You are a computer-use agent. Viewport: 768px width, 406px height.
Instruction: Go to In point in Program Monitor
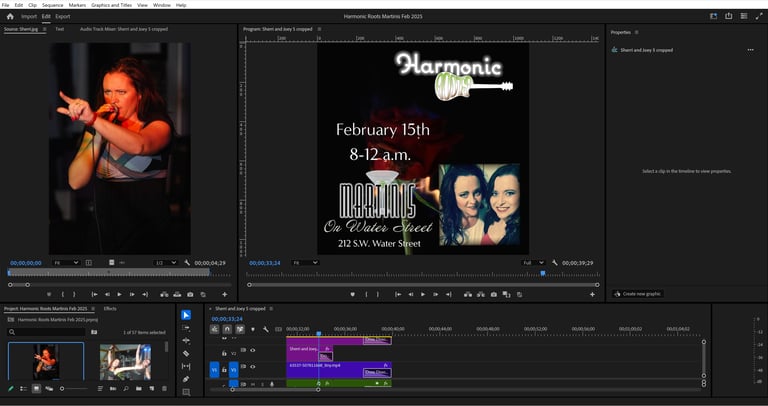pos(398,294)
